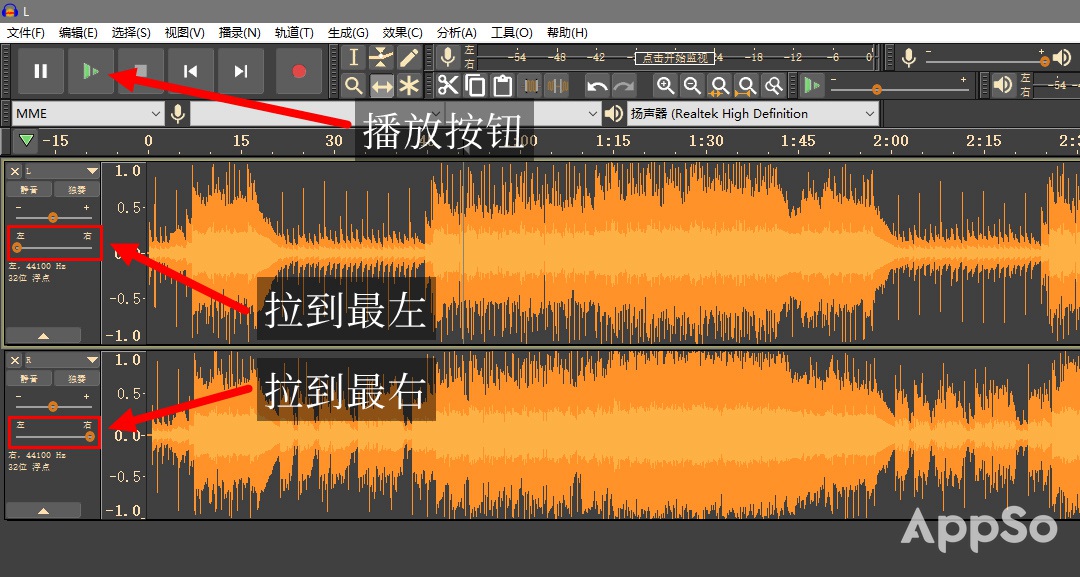1080x577 pixels.
Task: Click the gain slider on the L track
Action: coord(52,217)
